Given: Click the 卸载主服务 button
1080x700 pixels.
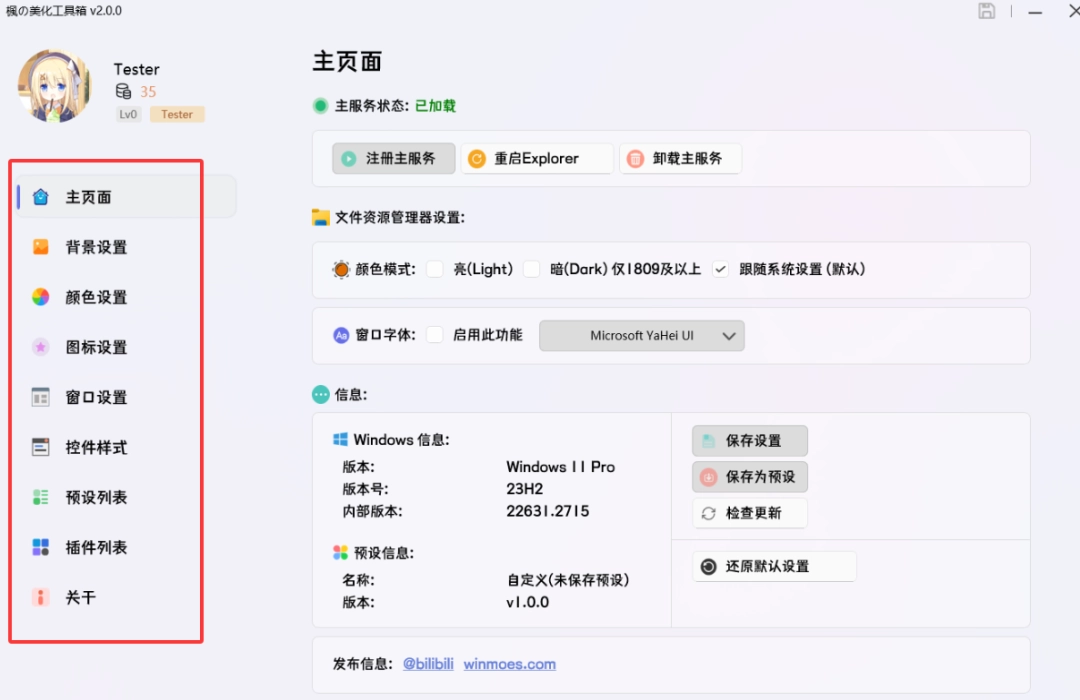Looking at the screenshot, I should (x=681, y=158).
